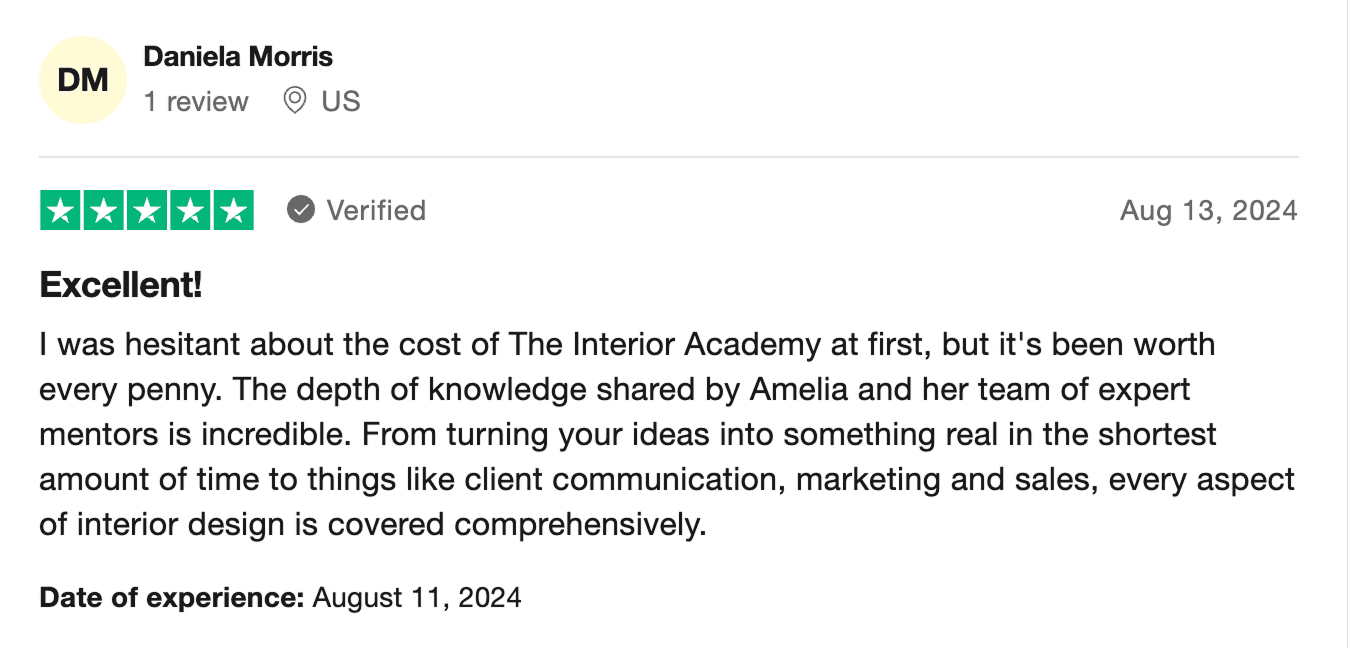Screen dimensions: 1348x648
Task: Open Daniela Morris reviewer profile
Action: (238, 56)
